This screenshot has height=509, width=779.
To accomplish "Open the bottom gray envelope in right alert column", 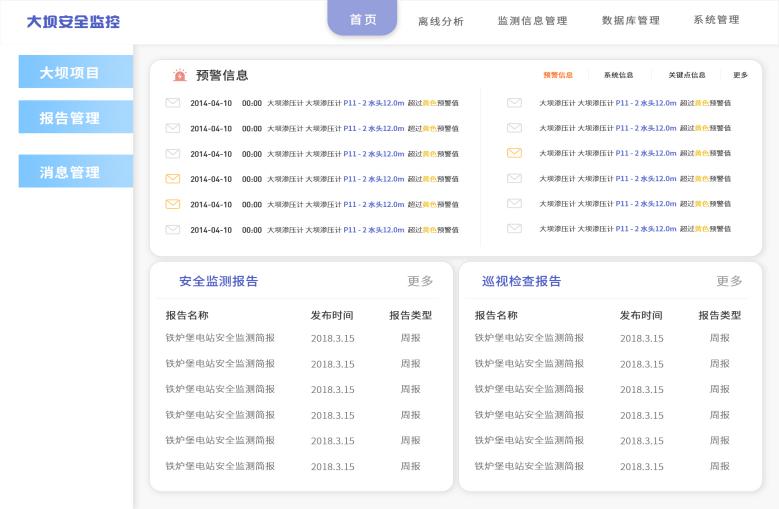I will [x=514, y=228].
